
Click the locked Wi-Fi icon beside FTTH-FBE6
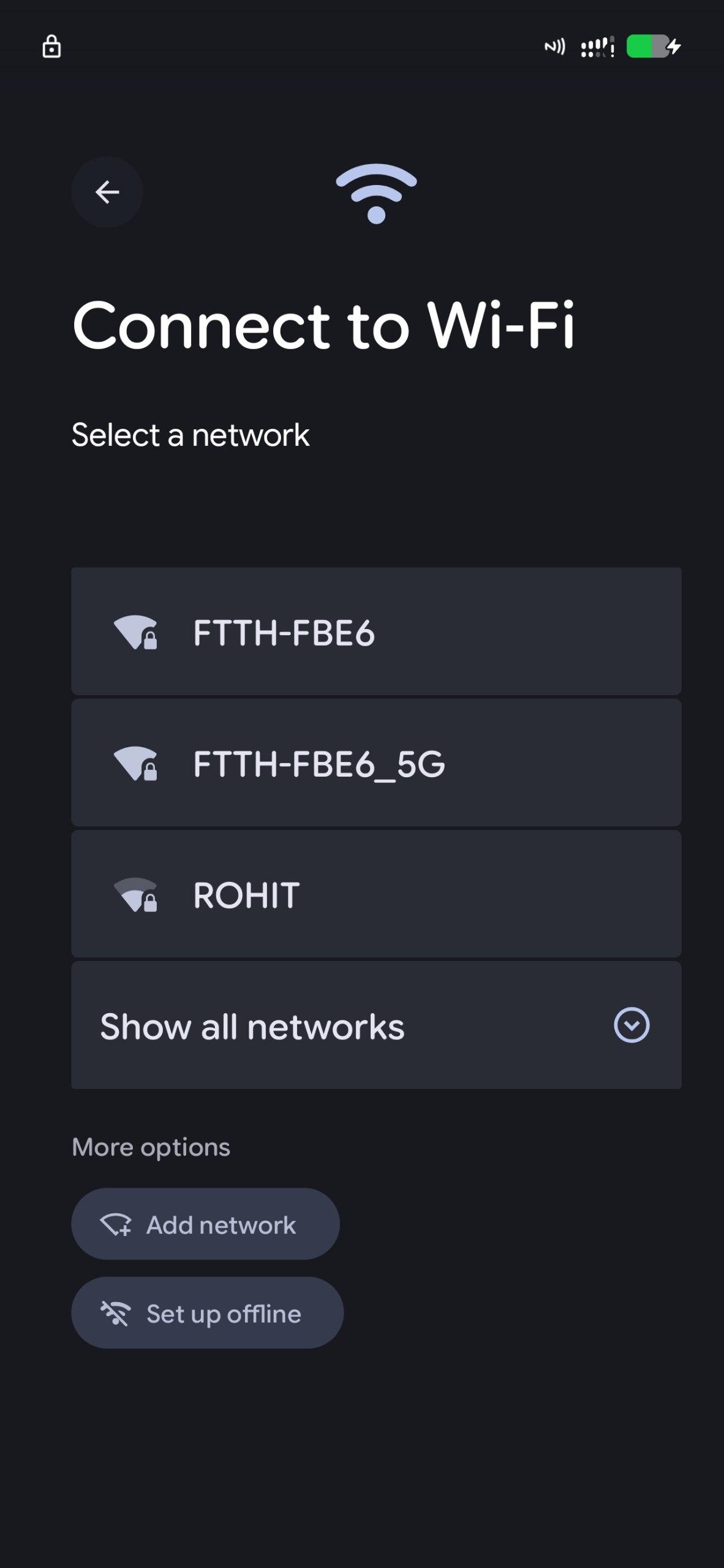[x=135, y=632]
